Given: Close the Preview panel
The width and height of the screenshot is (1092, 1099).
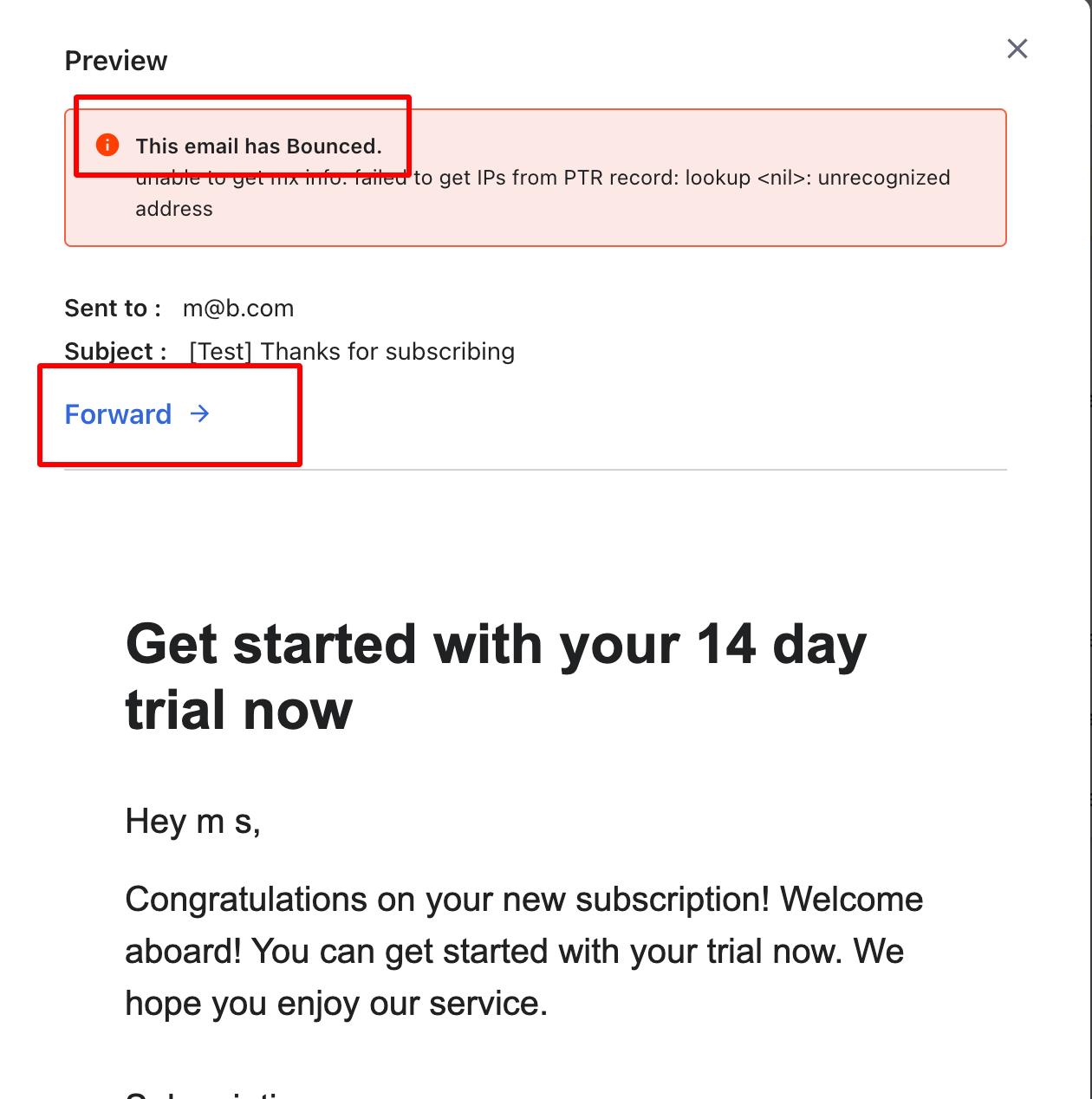Looking at the screenshot, I should tap(1017, 49).
